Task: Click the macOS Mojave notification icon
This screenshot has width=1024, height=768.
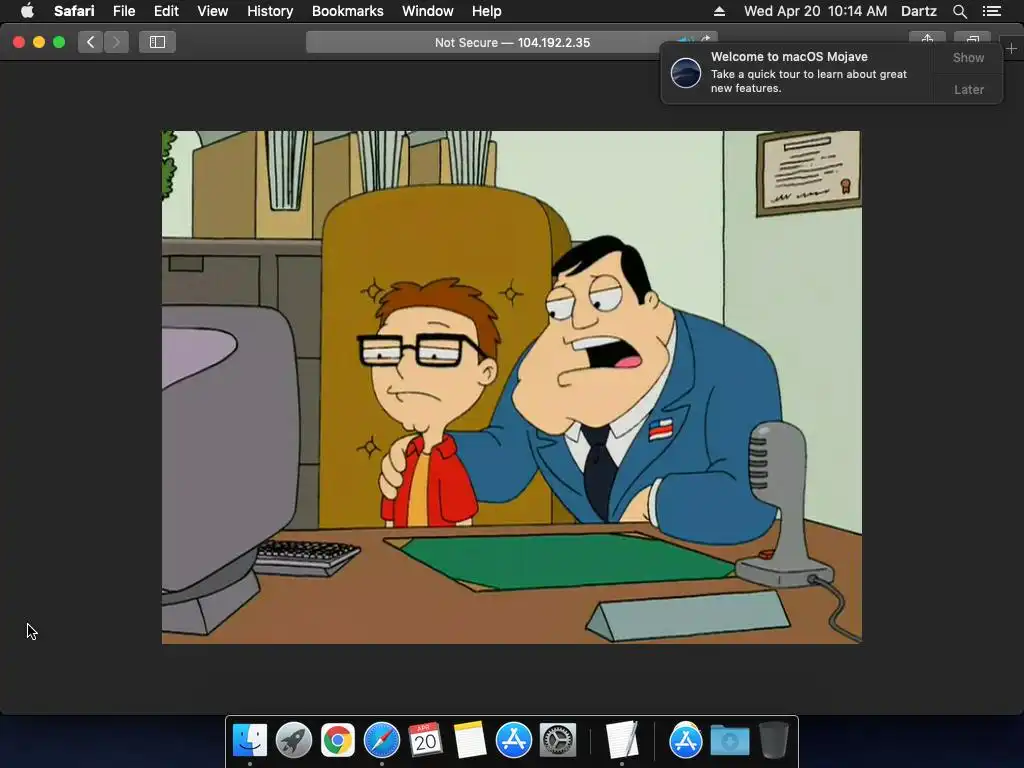Action: [686, 72]
